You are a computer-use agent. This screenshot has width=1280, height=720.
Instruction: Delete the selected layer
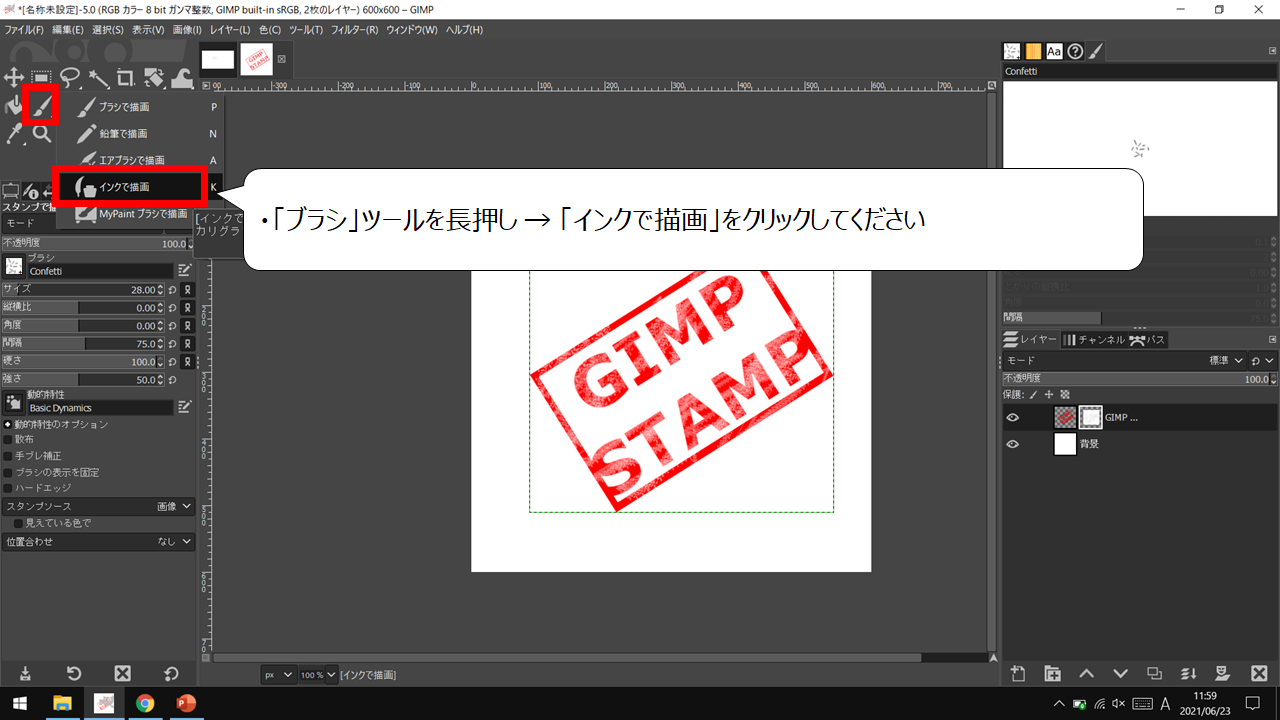[1259, 674]
